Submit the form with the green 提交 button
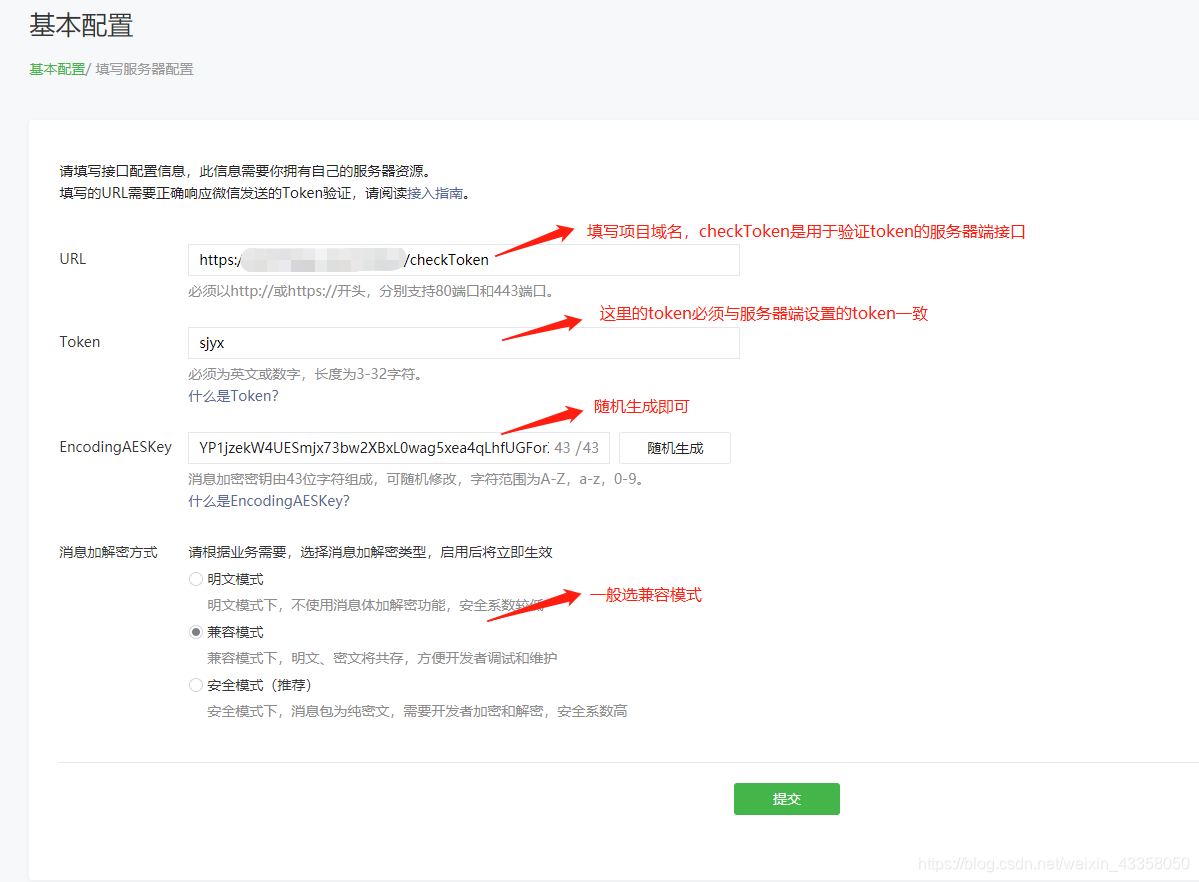Screen dimensions: 1199x882 (786, 799)
